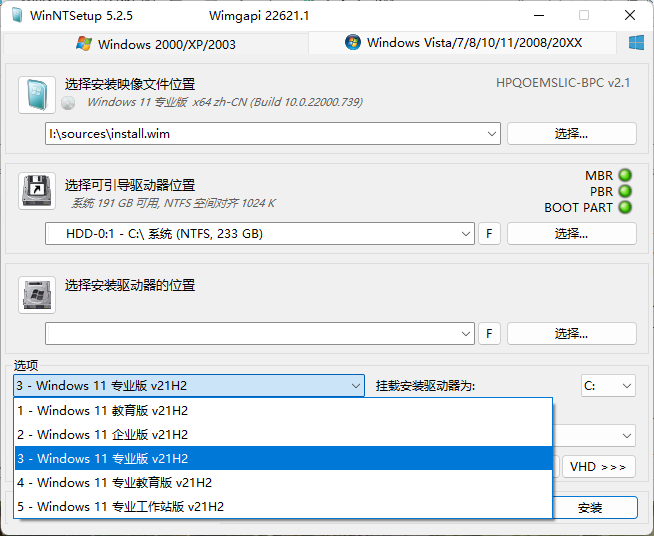The height and width of the screenshot is (536, 654).
Task: Click the 安装 install button
Action: [x=595, y=508]
